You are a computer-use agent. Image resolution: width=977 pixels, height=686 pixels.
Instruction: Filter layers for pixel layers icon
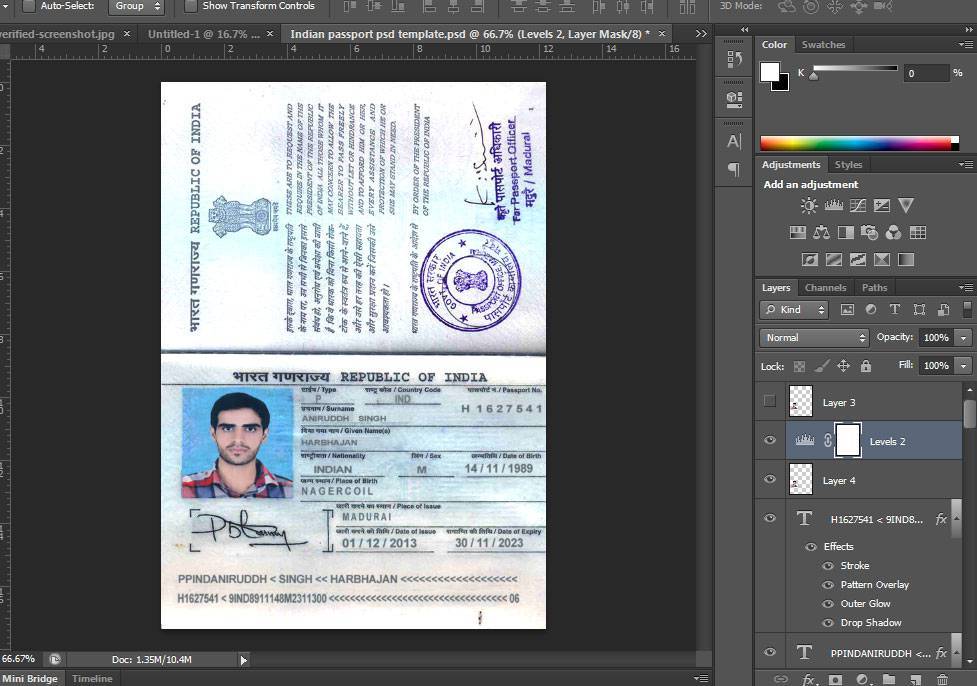pyautogui.click(x=847, y=310)
